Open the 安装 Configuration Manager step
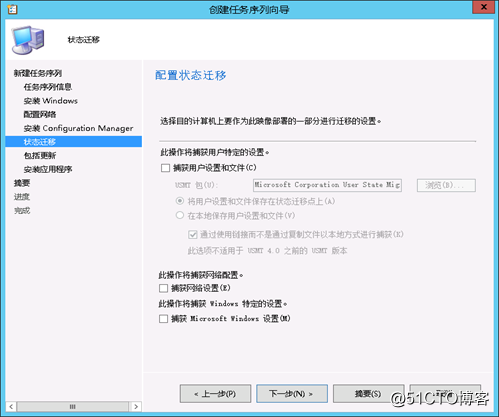The height and width of the screenshot is (417, 499). [78, 128]
